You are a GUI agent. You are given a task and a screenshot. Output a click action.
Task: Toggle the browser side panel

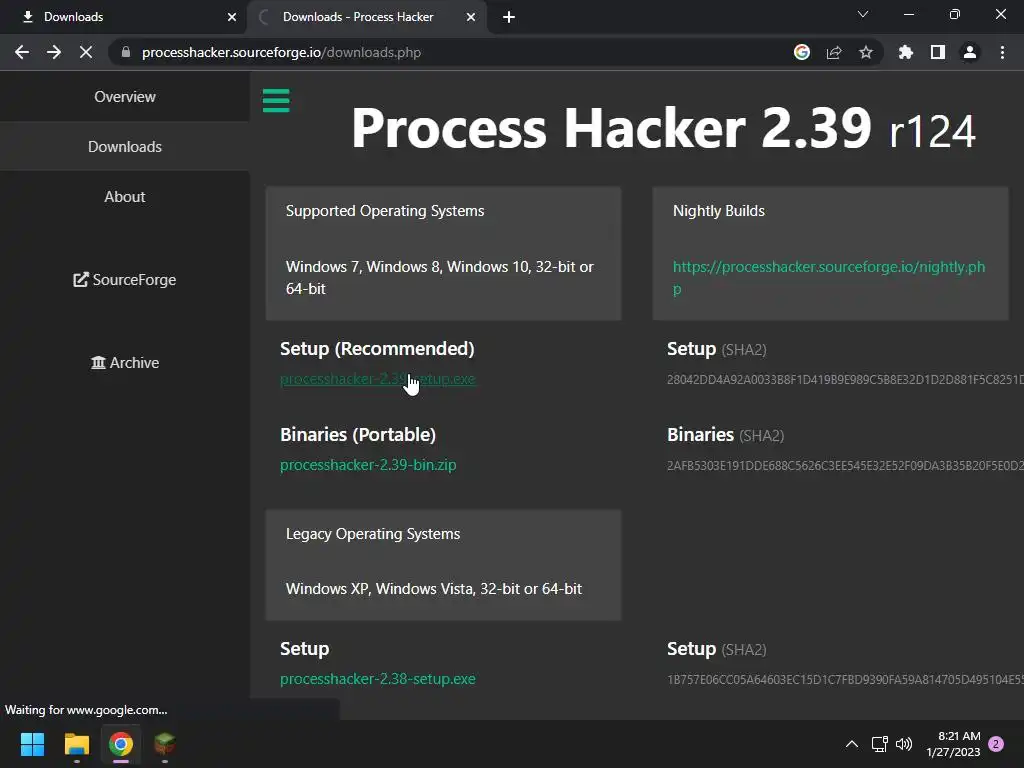coord(938,52)
